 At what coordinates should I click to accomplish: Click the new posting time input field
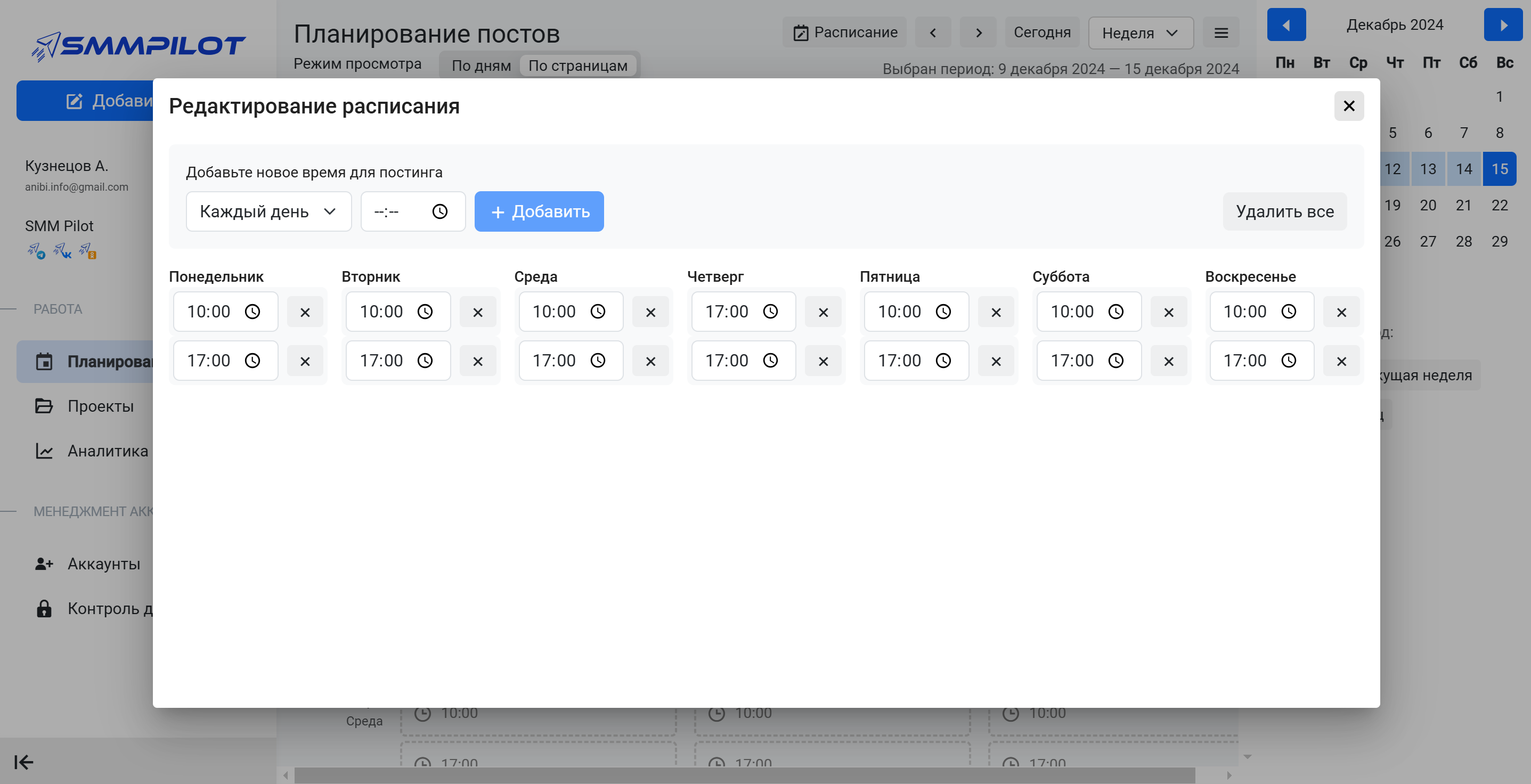(412, 211)
